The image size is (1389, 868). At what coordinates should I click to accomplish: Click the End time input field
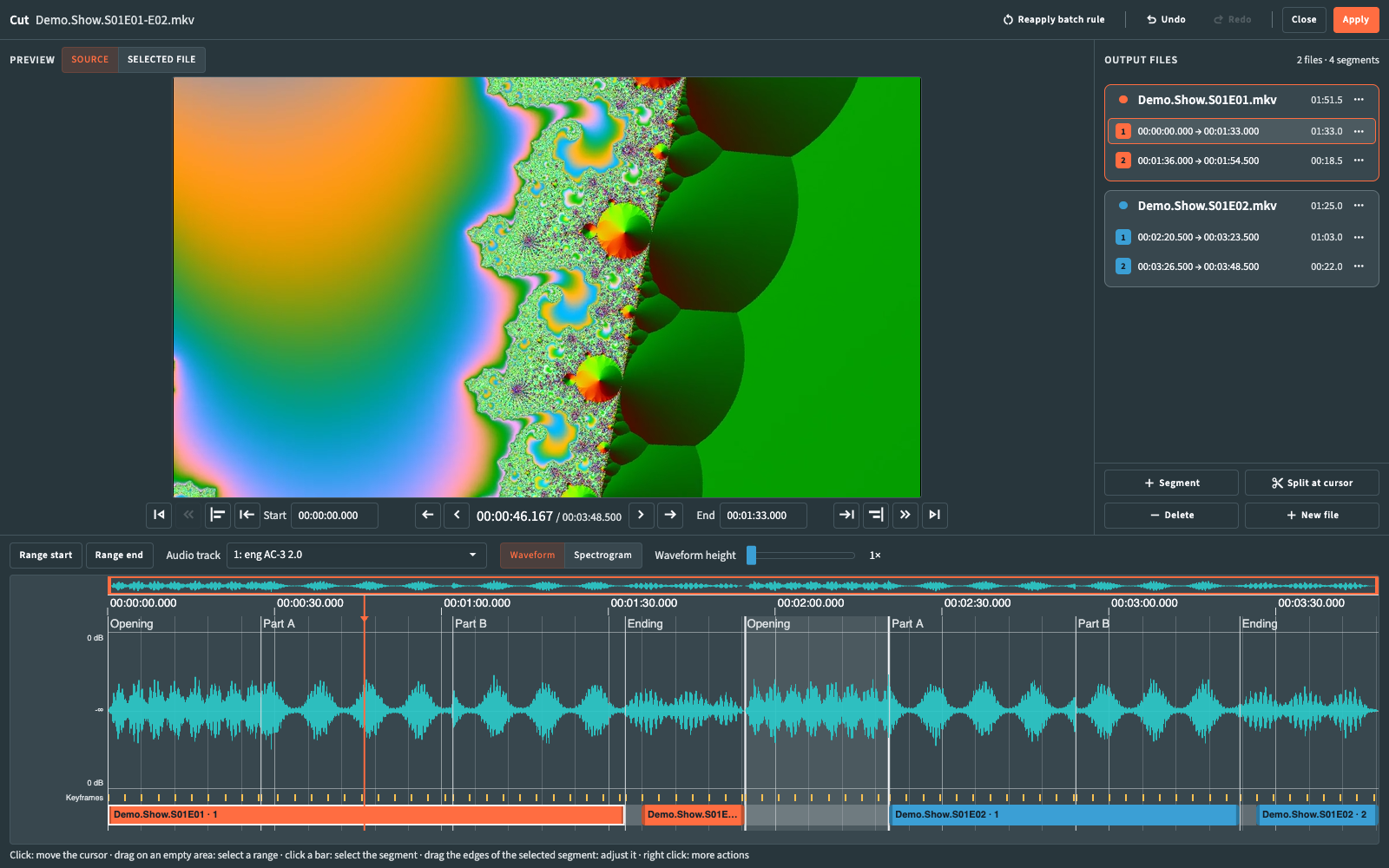[763, 516]
